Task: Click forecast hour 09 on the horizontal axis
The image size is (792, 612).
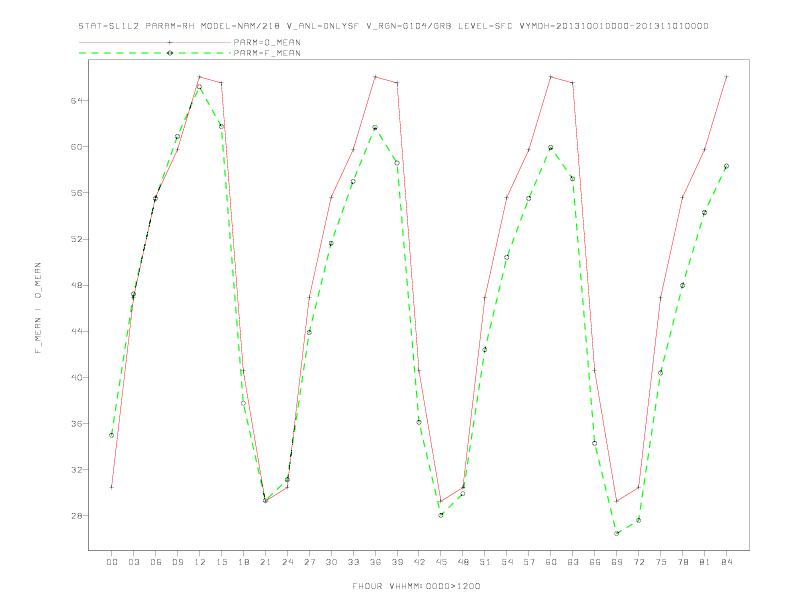Action: click(x=177, y=562)
